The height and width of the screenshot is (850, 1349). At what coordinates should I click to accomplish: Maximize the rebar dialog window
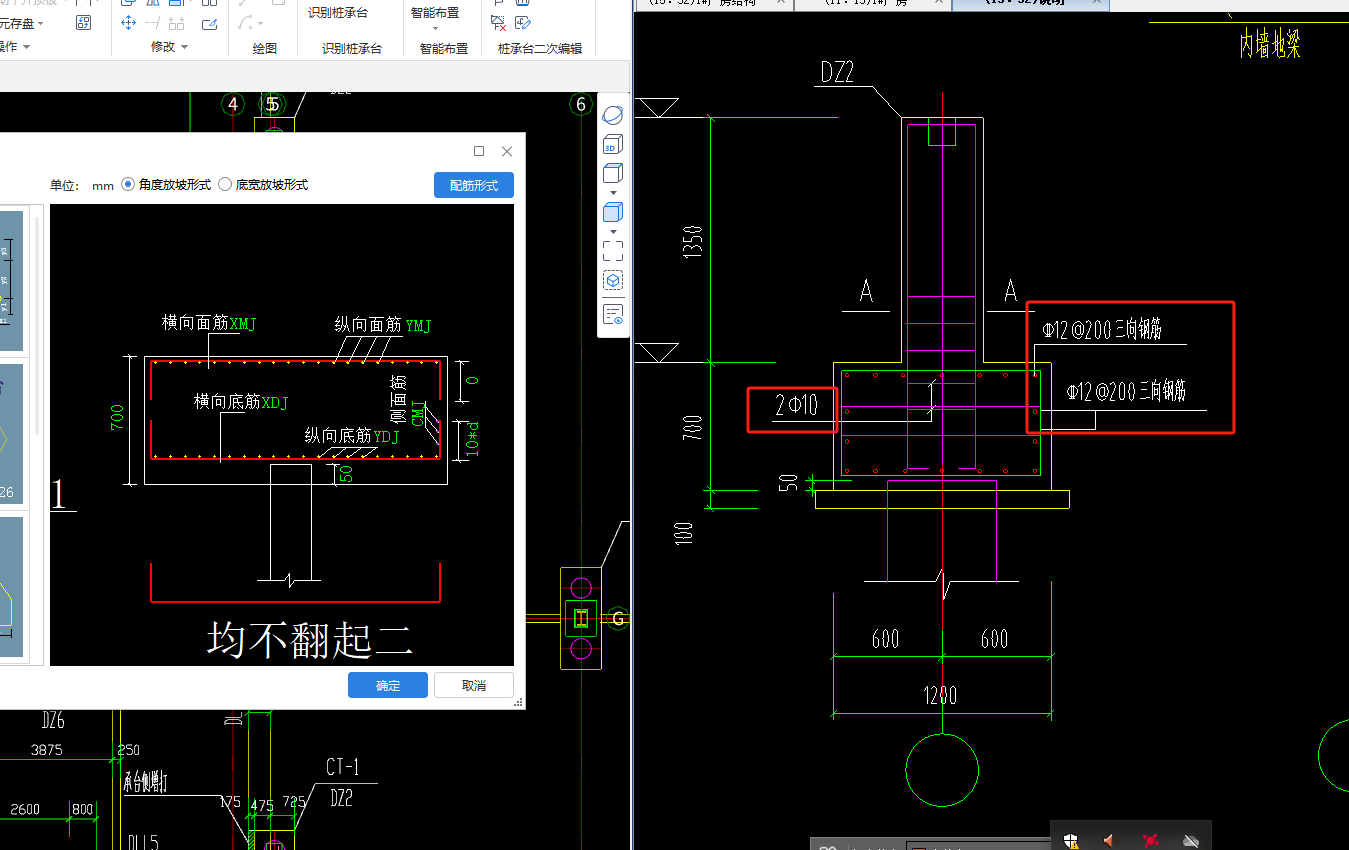479,151
